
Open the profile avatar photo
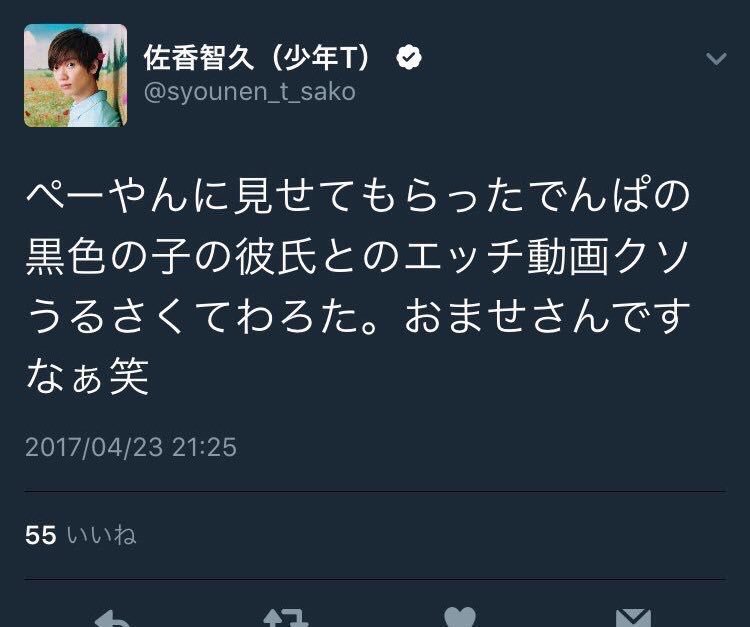tap(76, 75)
